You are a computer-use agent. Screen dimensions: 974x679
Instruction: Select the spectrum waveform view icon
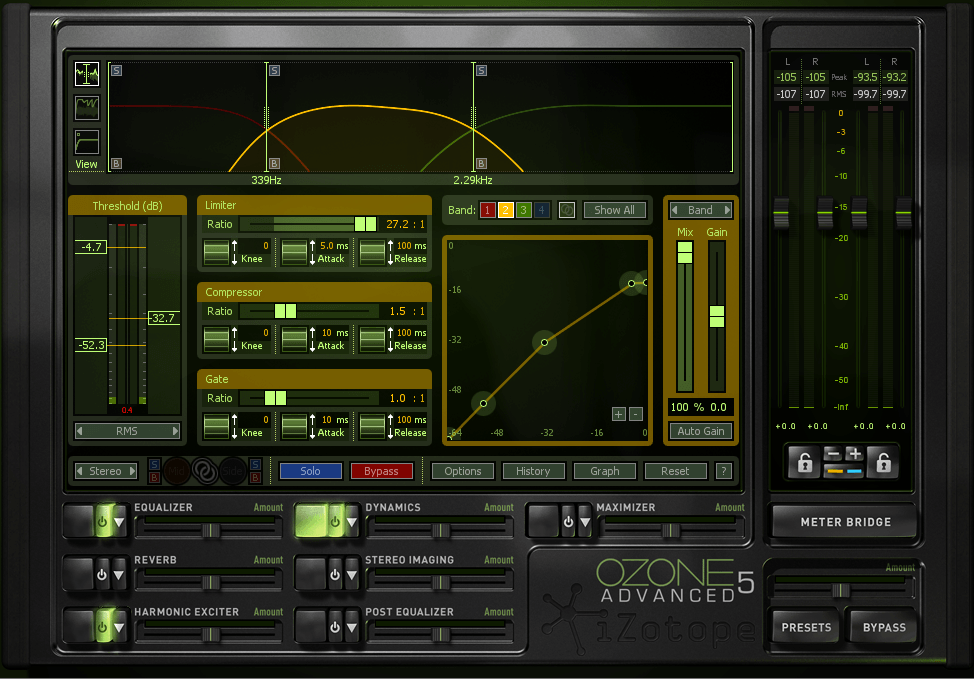[x=86, y=72]
